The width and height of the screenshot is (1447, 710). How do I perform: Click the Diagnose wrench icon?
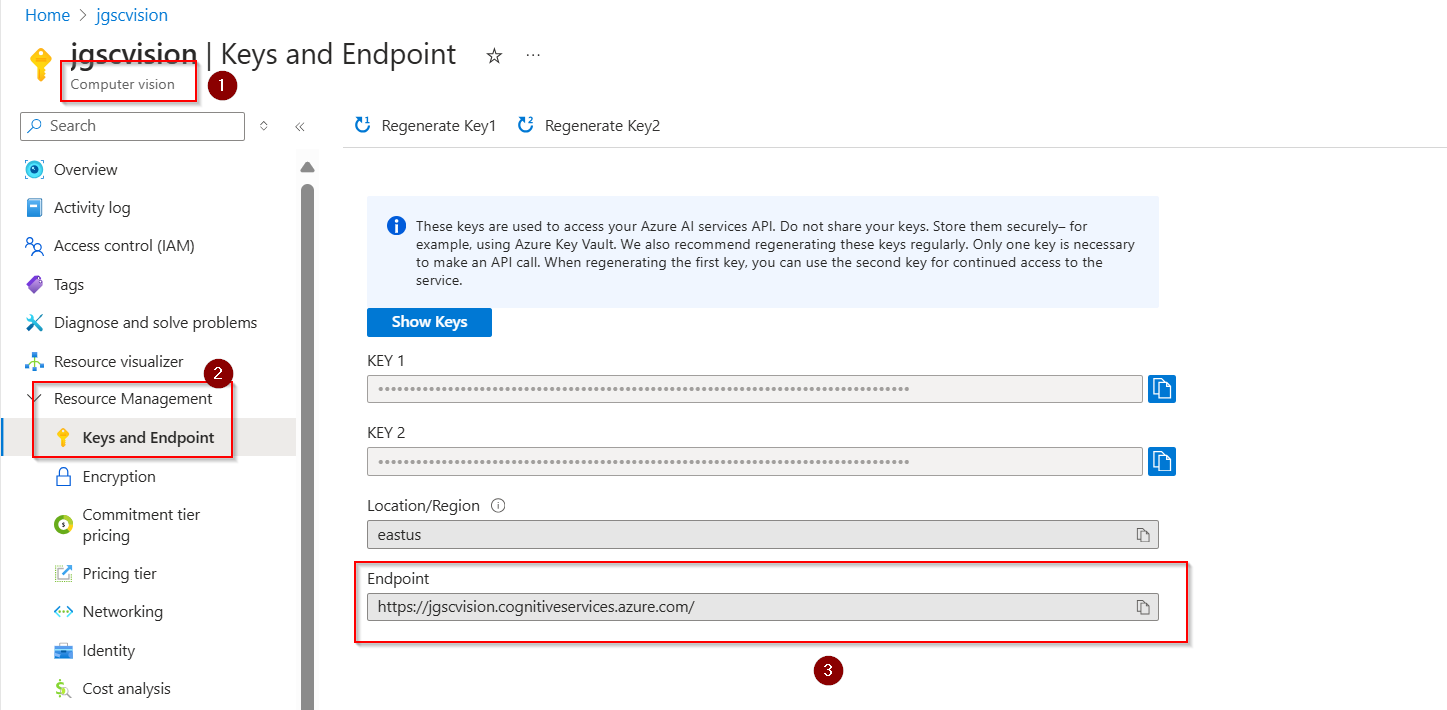(35, 323)
